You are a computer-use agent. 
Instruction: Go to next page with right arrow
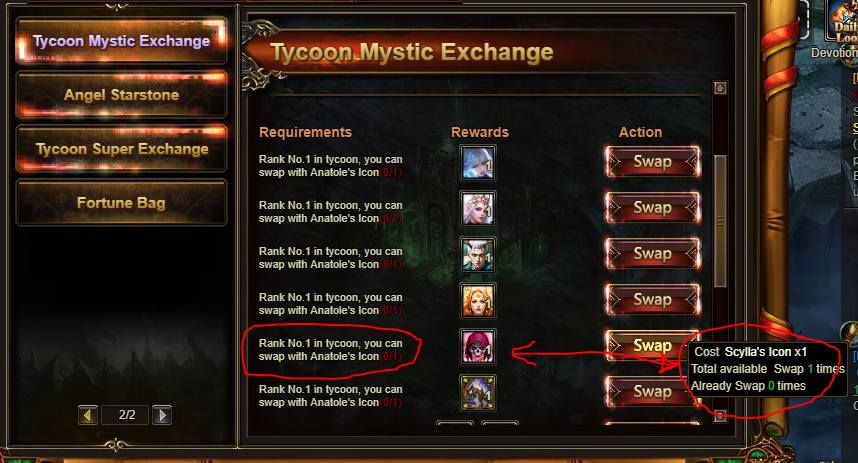(162, 415)
